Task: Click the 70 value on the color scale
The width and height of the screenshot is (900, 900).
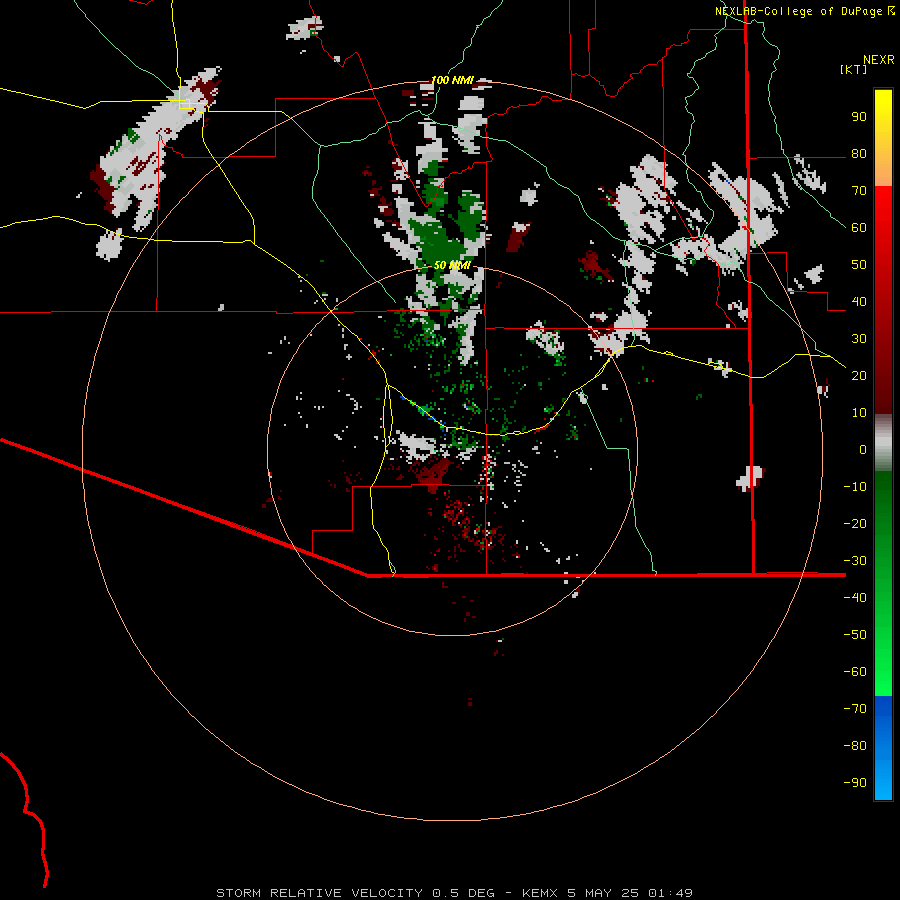Action: tap(859, 191)
